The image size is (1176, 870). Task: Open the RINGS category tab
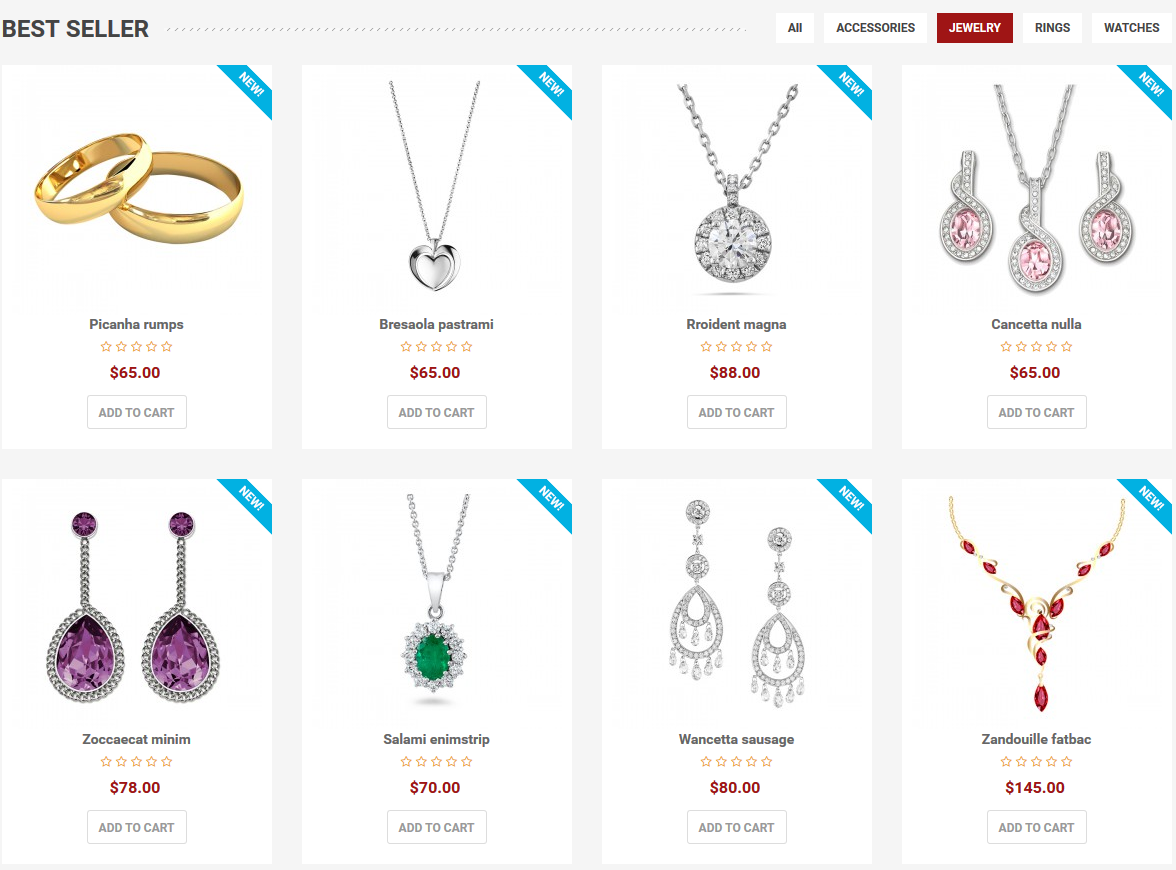1052,28
